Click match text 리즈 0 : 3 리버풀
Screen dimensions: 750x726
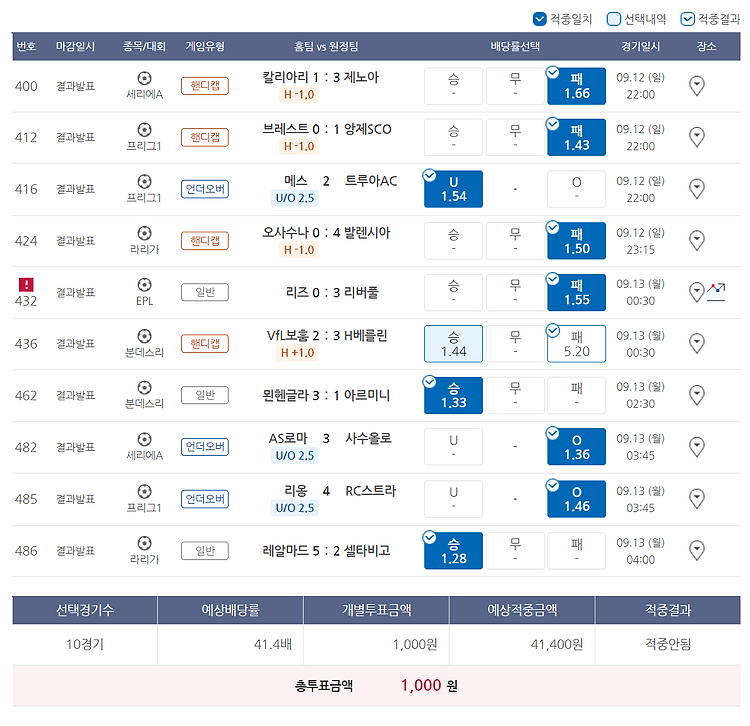(x=332, y=292)
